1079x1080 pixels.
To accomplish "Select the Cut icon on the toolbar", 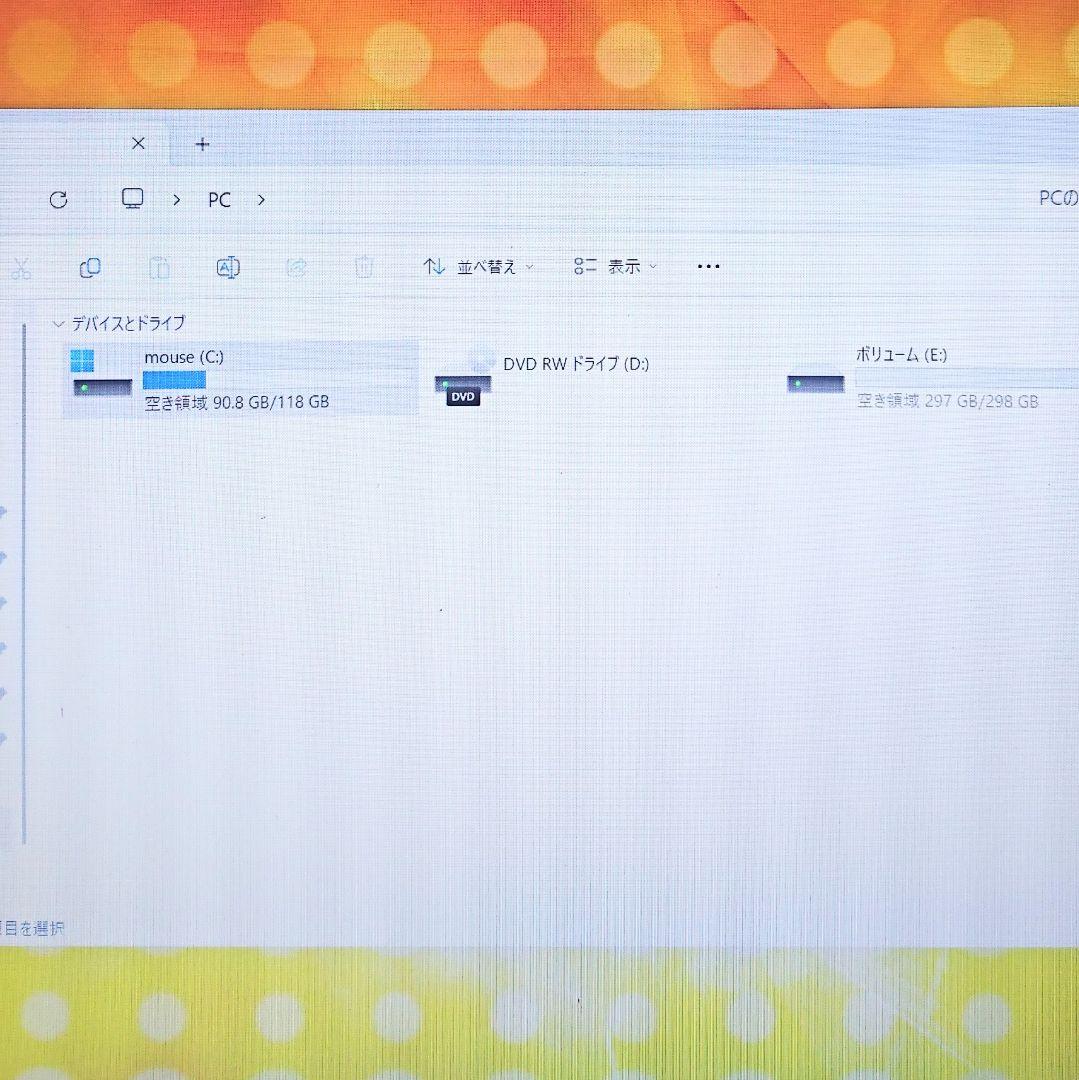I will (x=22, y=267).
